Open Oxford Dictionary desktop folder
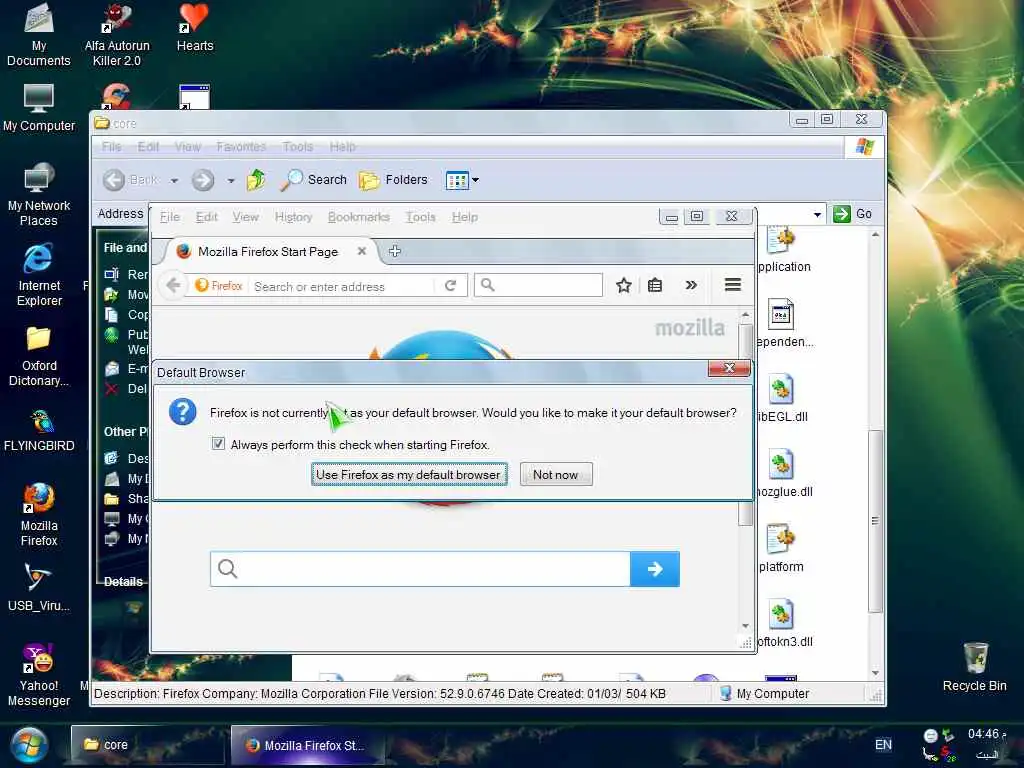Screen dimensions: 1024x768 click(39, 355)
